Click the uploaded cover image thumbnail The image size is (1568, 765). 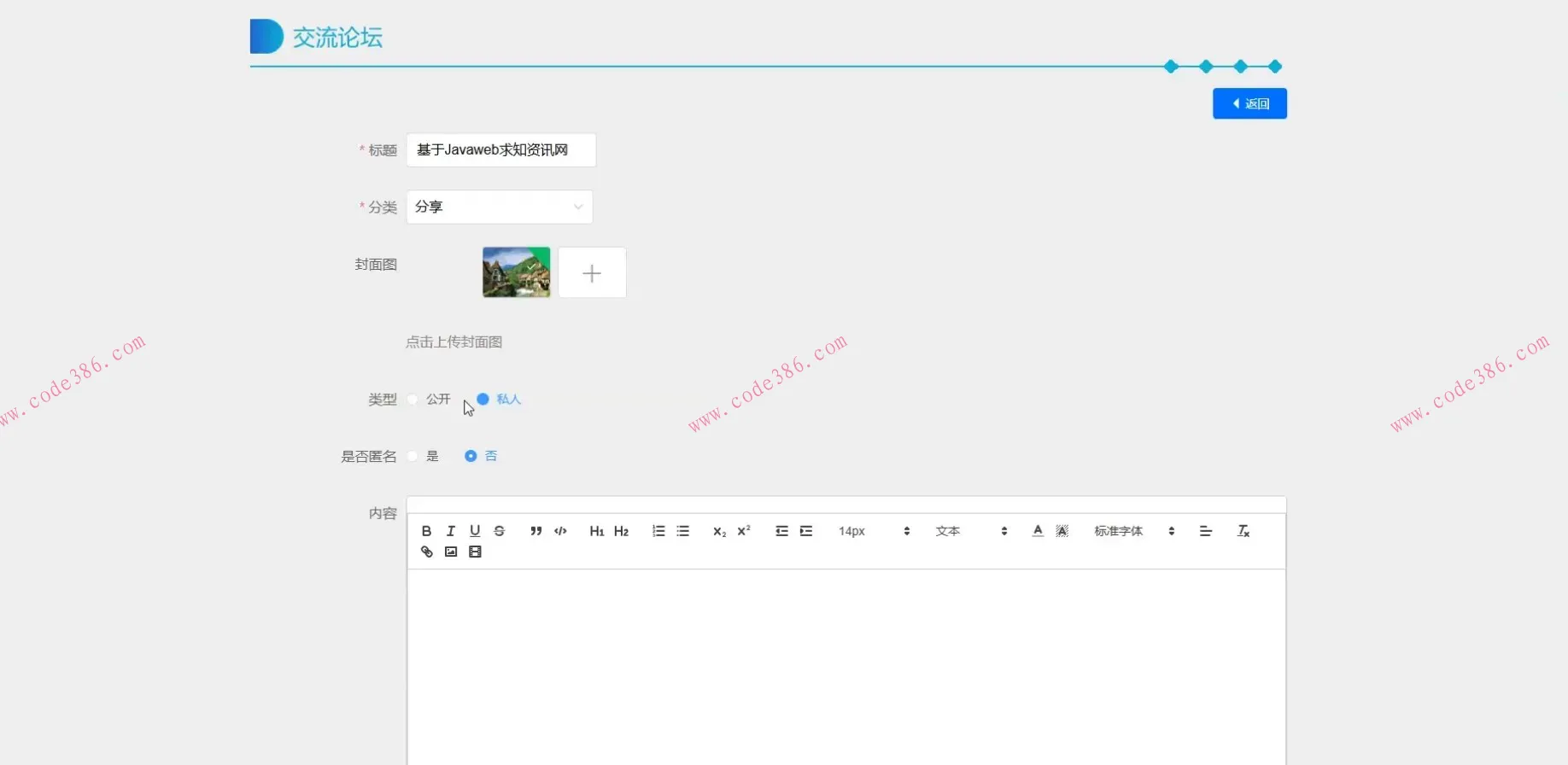point(517,272)
